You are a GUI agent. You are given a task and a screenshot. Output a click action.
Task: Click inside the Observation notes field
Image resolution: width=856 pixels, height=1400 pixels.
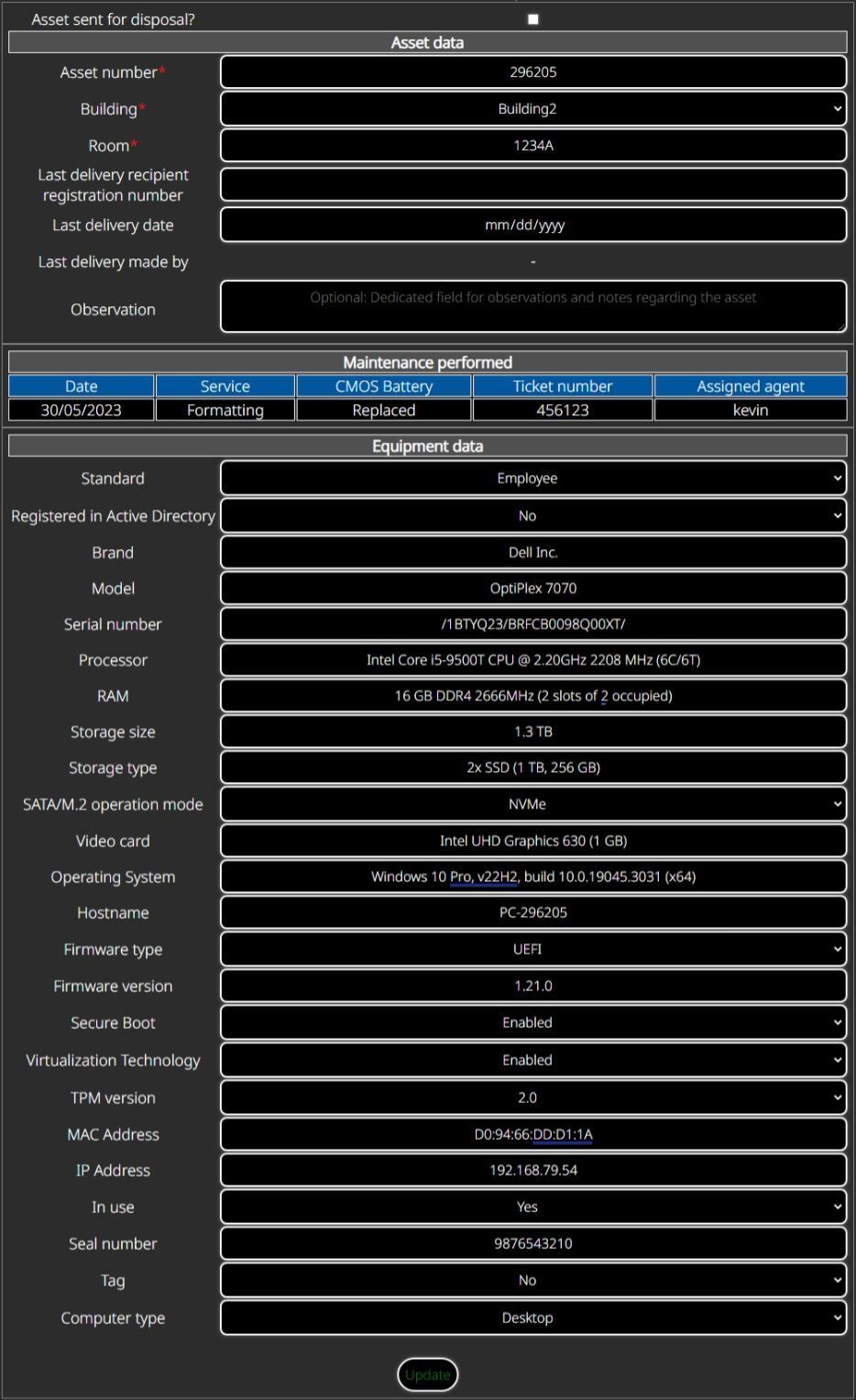tap(532, 306)
